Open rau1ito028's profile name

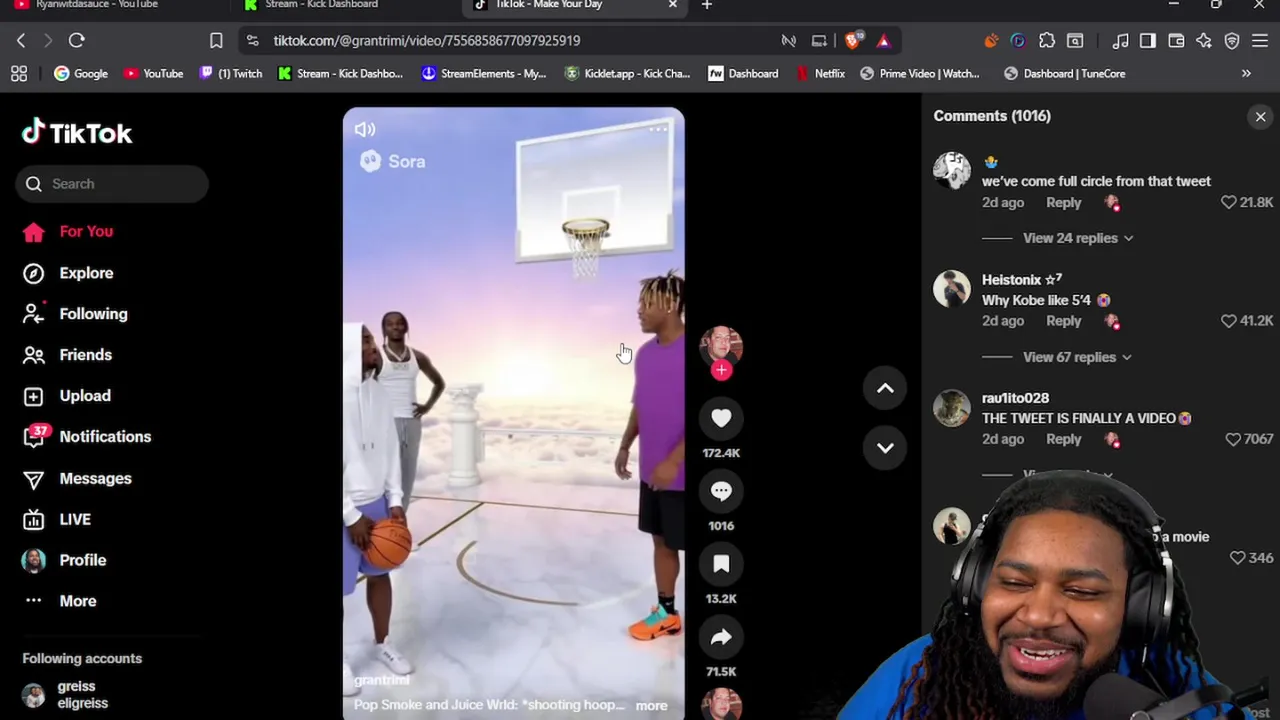[1015, 398]
